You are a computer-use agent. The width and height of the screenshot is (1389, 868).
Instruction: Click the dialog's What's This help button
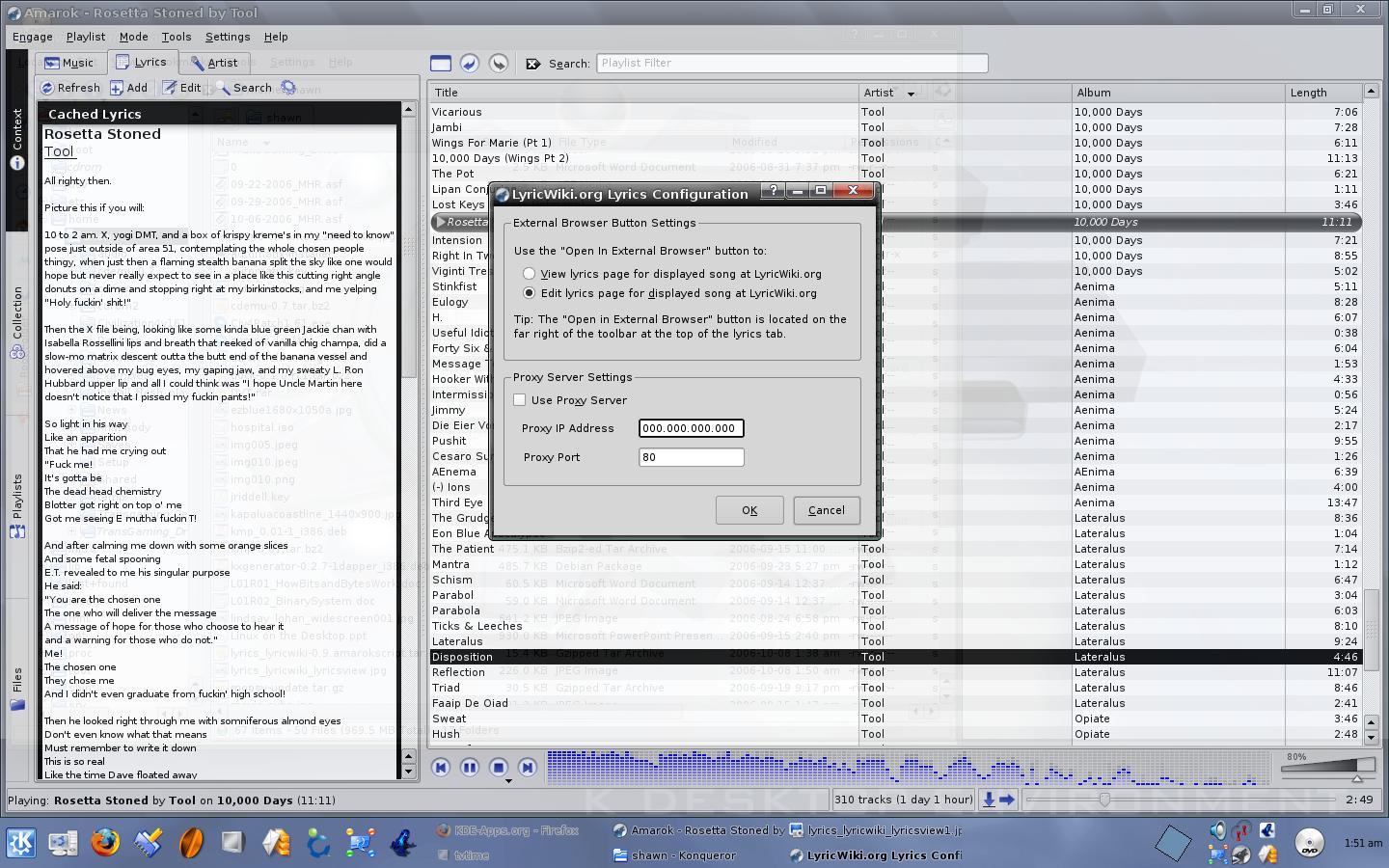click(x=774, y=191)
